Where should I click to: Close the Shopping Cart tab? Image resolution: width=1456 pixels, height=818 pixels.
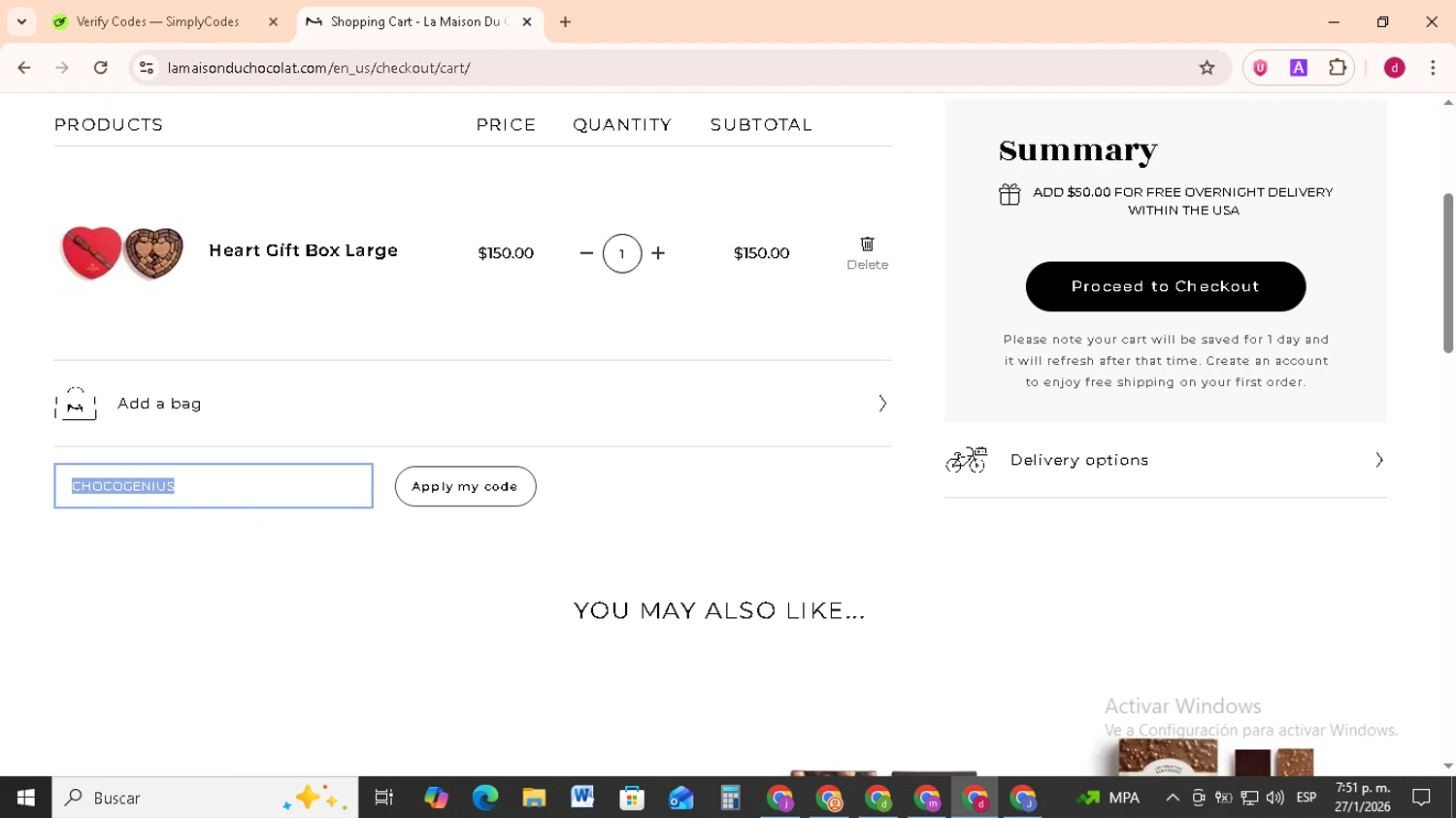[x=527, y=21]
